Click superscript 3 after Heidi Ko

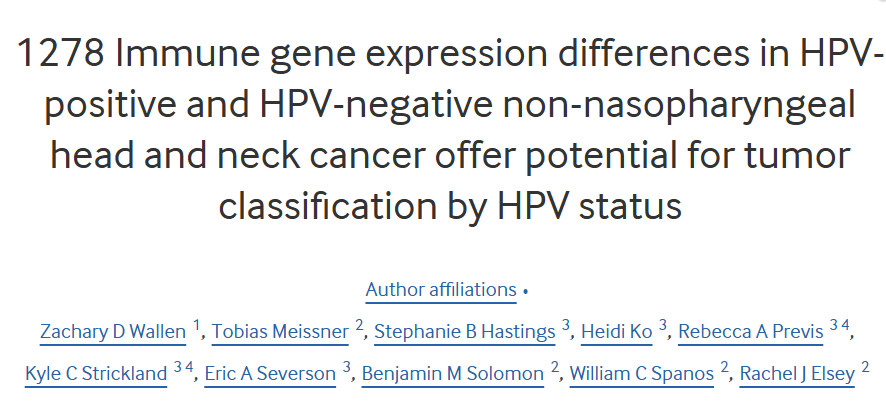click(x=663, y=326)
